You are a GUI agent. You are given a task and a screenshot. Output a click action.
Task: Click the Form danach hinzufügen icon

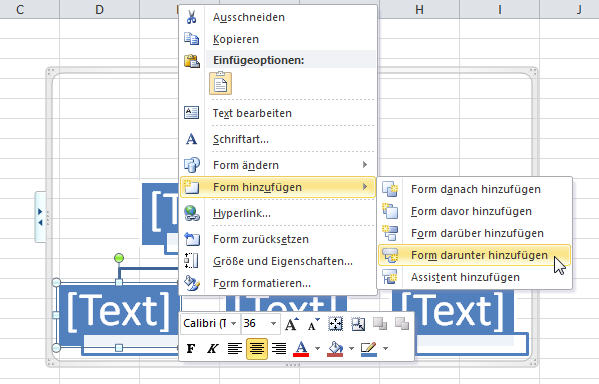[390, 189]
